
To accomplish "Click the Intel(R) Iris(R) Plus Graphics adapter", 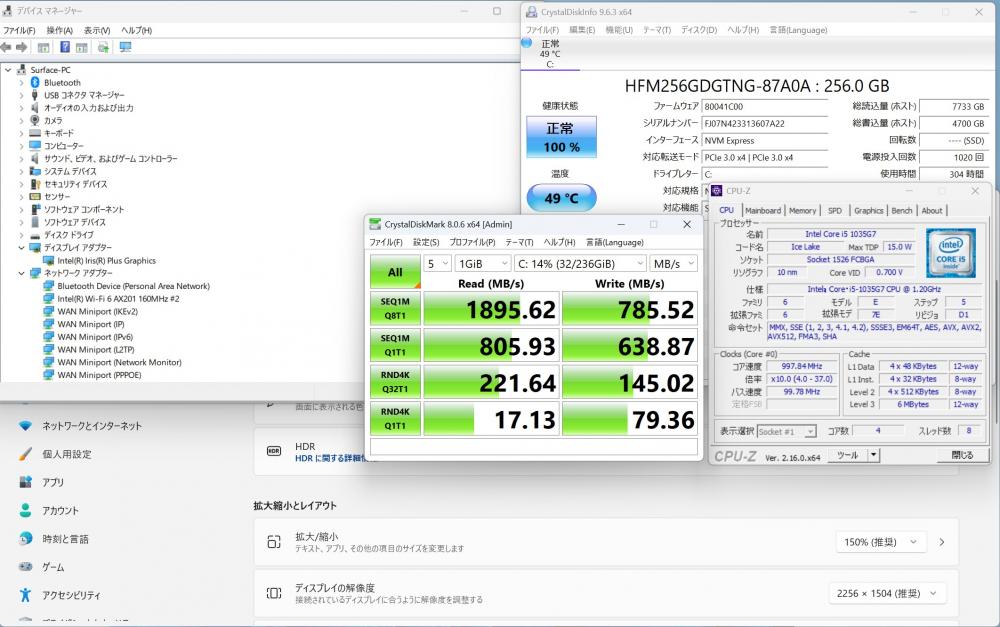I will pos(106,260).
